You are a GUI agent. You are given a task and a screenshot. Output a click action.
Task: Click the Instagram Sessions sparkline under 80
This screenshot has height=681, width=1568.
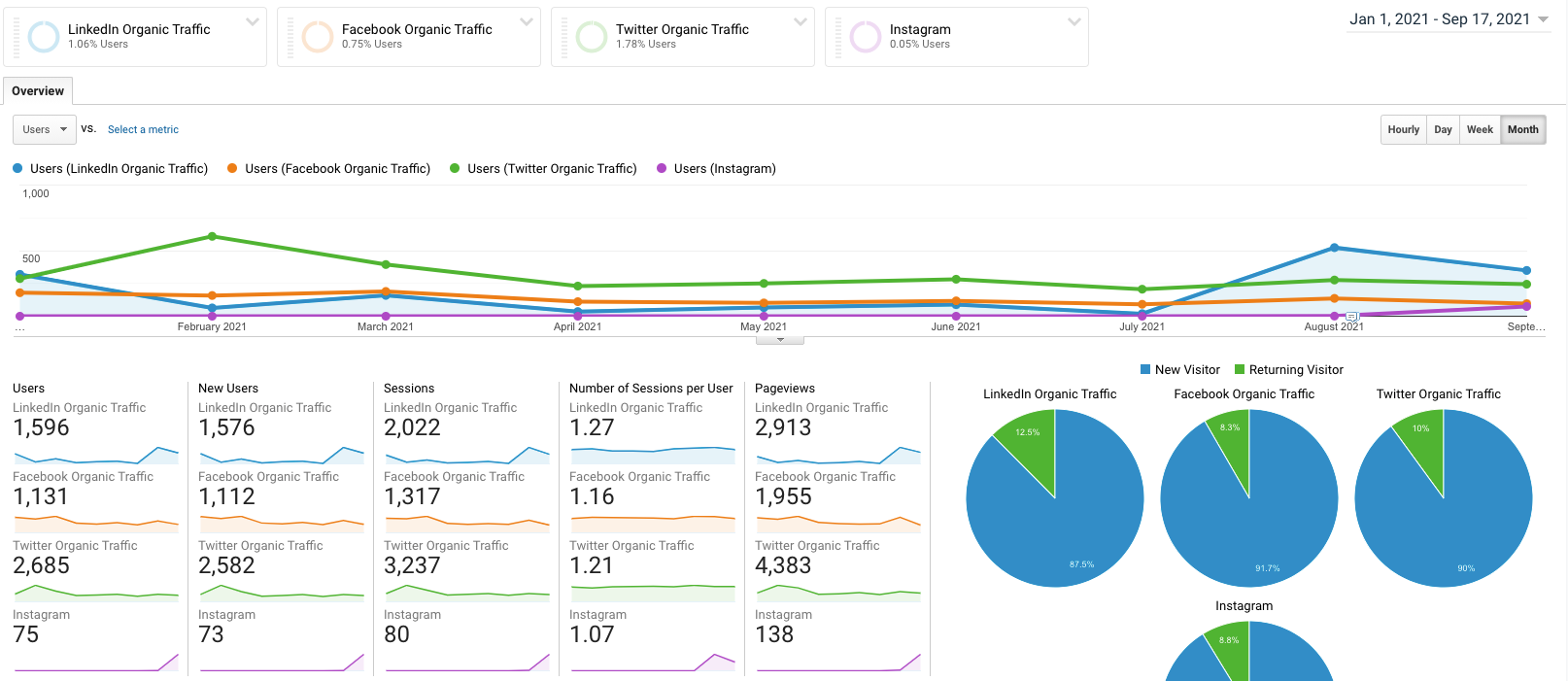466,662
